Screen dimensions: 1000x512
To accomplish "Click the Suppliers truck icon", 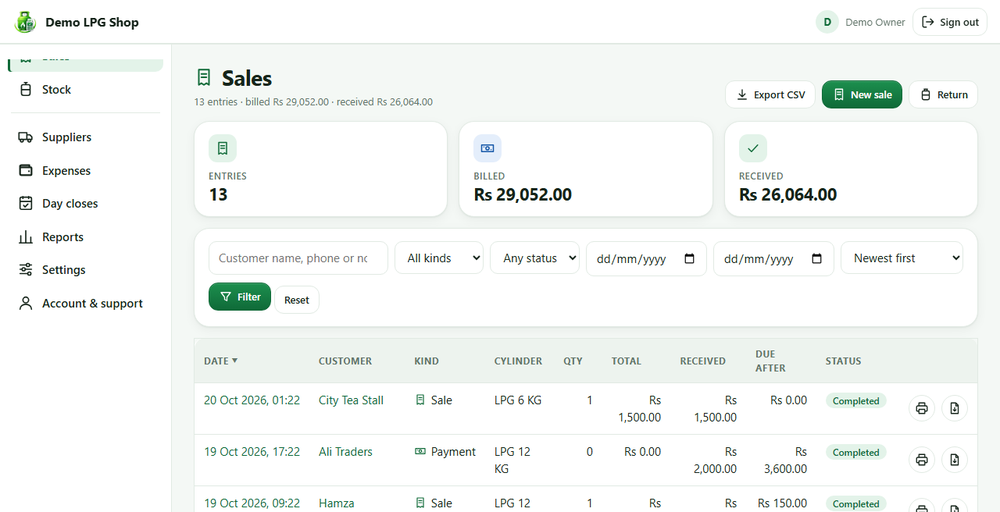I will [26, 137].
